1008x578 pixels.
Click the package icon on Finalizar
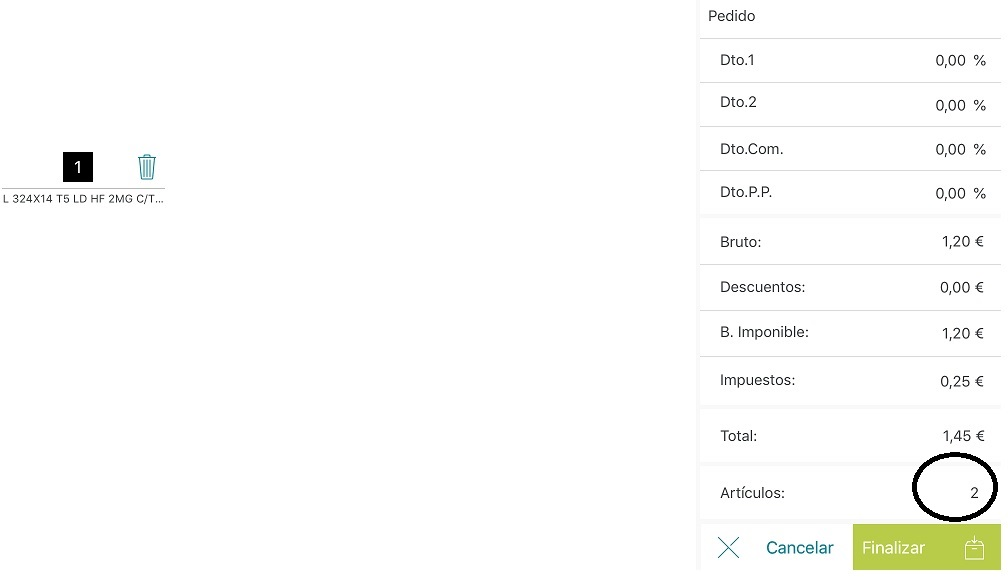(974, 548)
